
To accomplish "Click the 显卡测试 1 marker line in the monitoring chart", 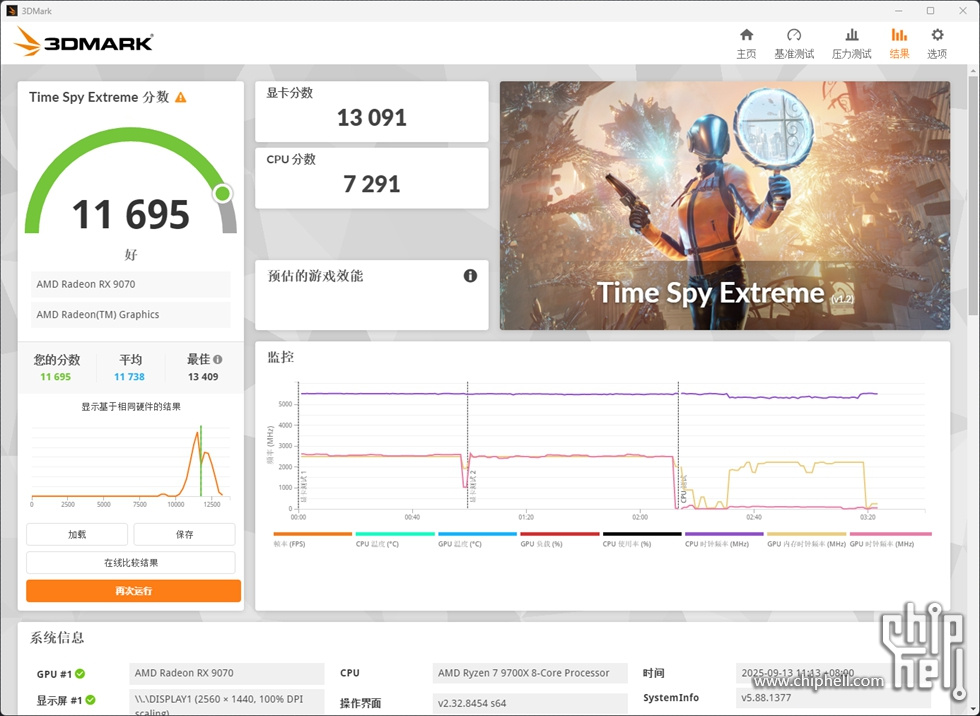I will (299, 445).
